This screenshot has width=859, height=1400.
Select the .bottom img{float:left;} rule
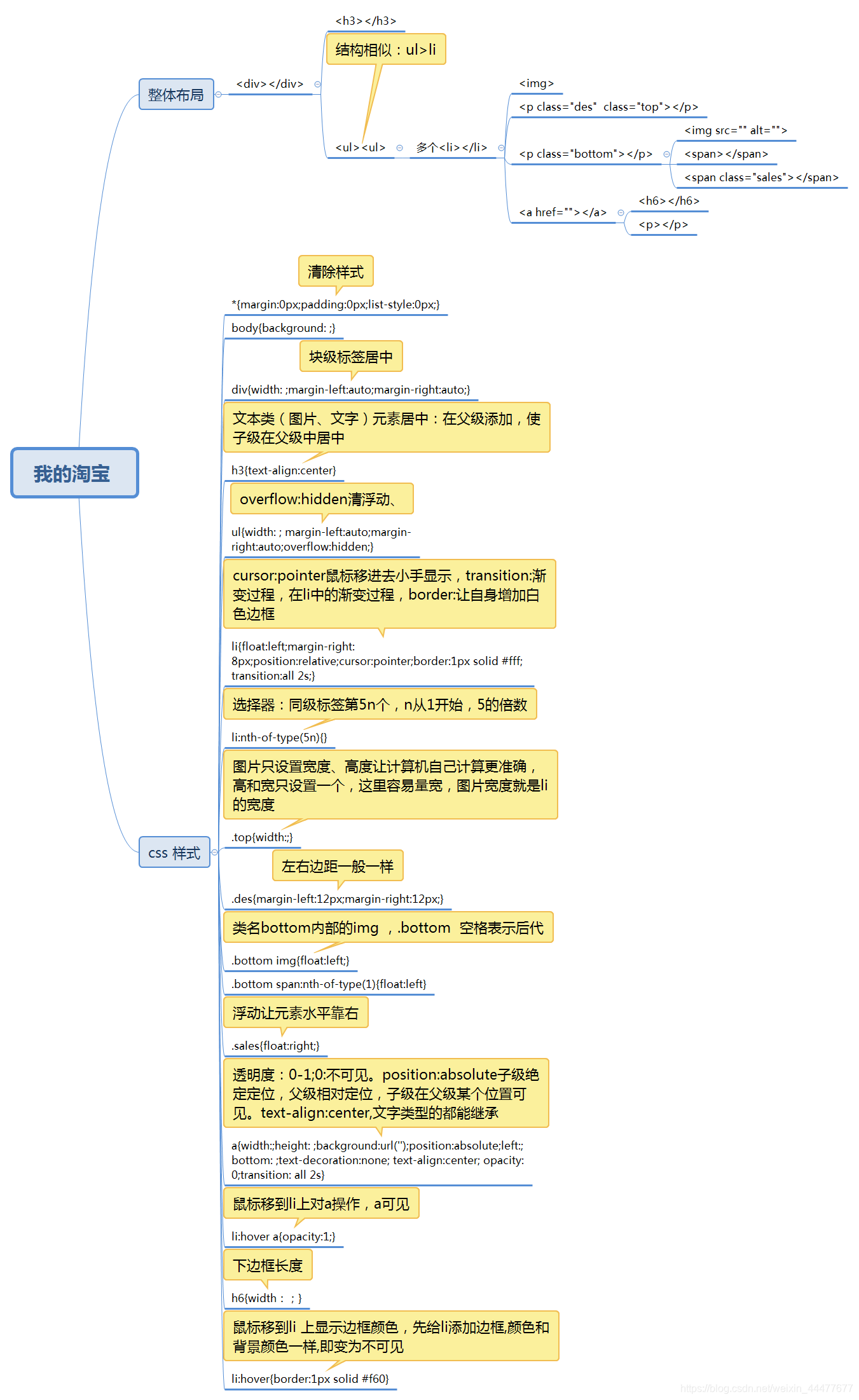tap(290, 961)
